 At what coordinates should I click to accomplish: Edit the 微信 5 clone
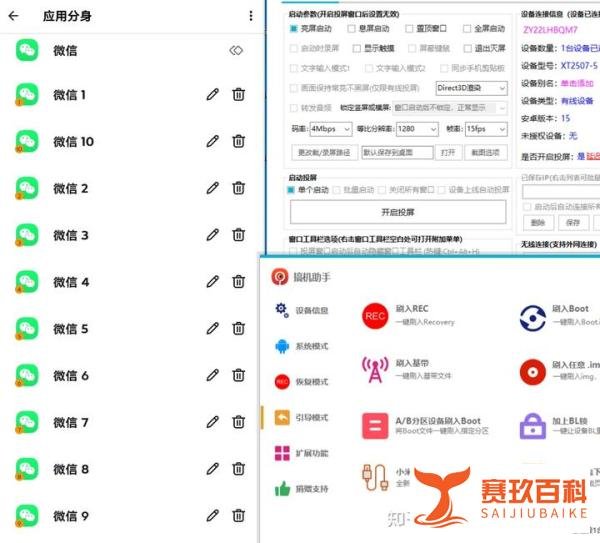tap(213, 328)
